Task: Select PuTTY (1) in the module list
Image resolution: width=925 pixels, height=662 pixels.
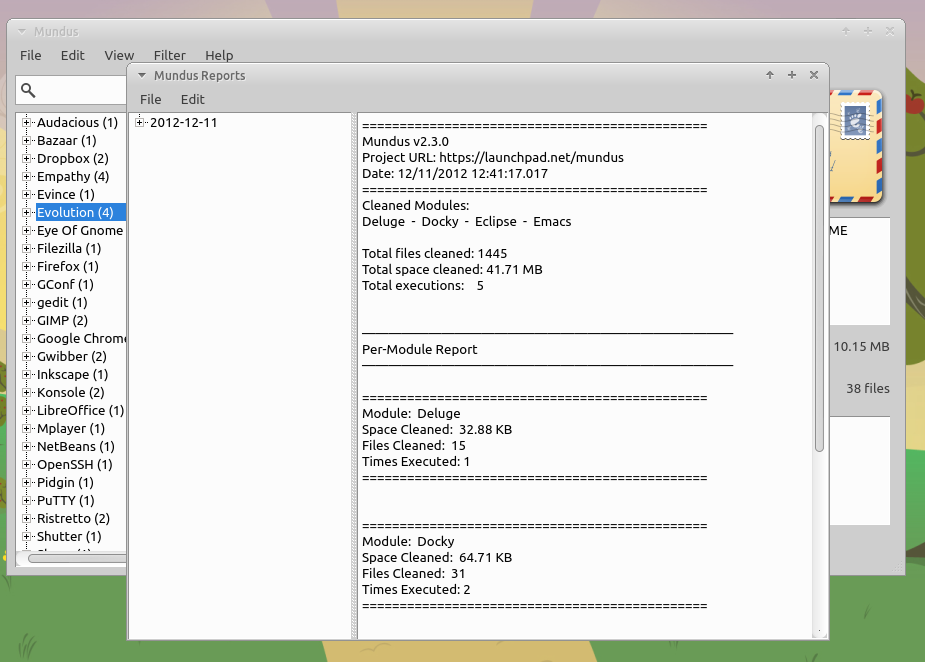Action: (x=65, y=500)
